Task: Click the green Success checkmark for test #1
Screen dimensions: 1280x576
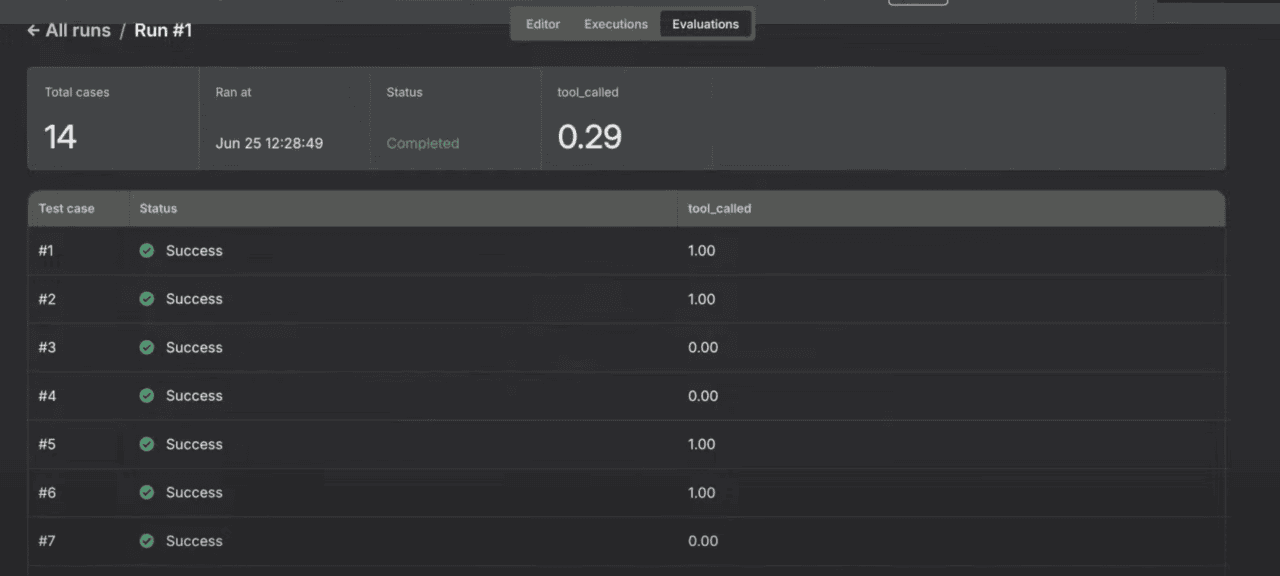Action: tap(147, 251)
